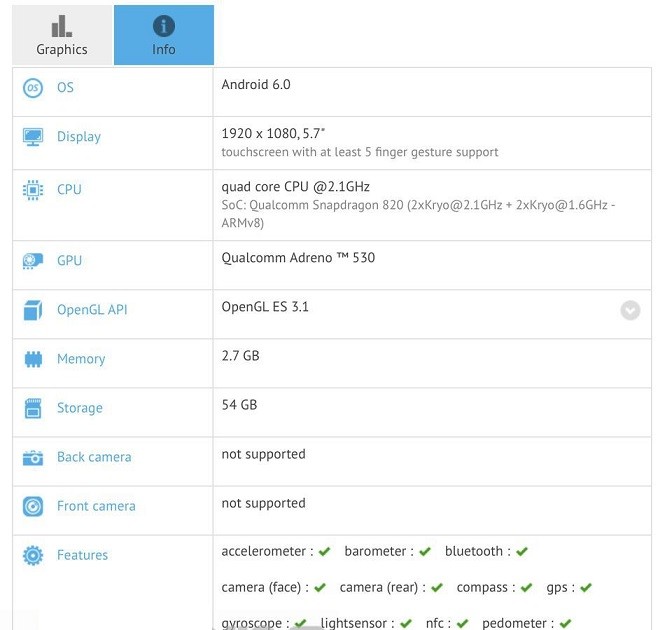This screenshot has width=661, height=630.
Task: Click the GPU icon
Action: click(33, 261)
